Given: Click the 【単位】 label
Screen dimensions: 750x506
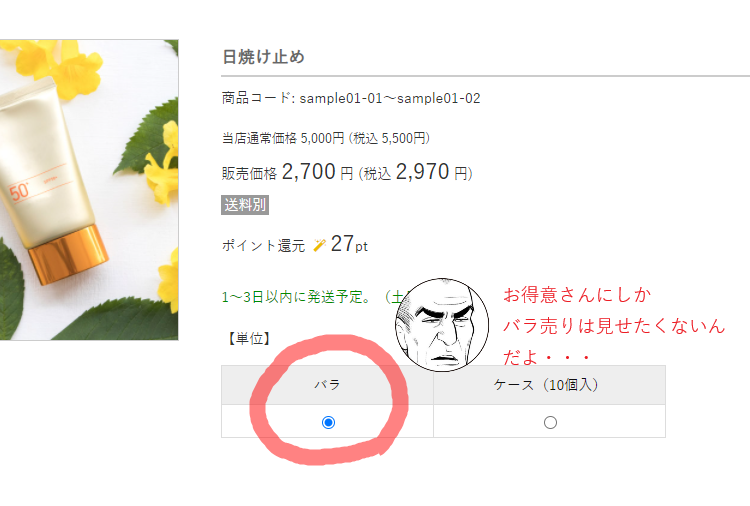Looking at the screenshot, I should click(x=249, y=339).
